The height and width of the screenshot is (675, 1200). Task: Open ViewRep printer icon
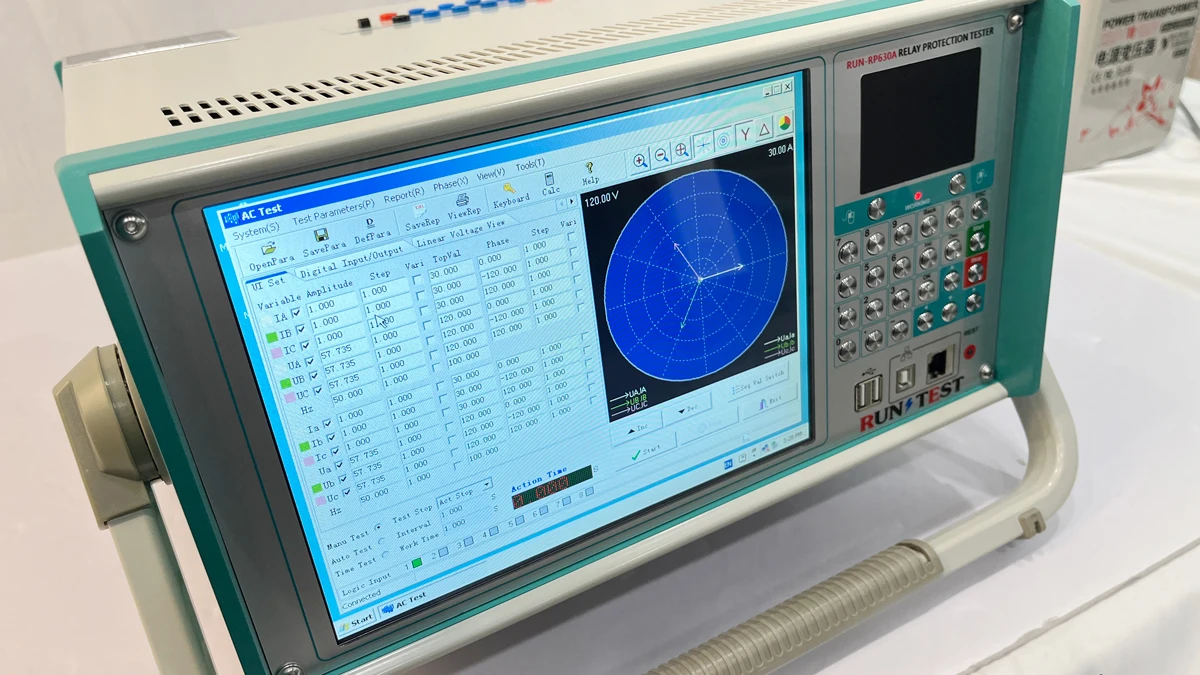pos(462,200)
